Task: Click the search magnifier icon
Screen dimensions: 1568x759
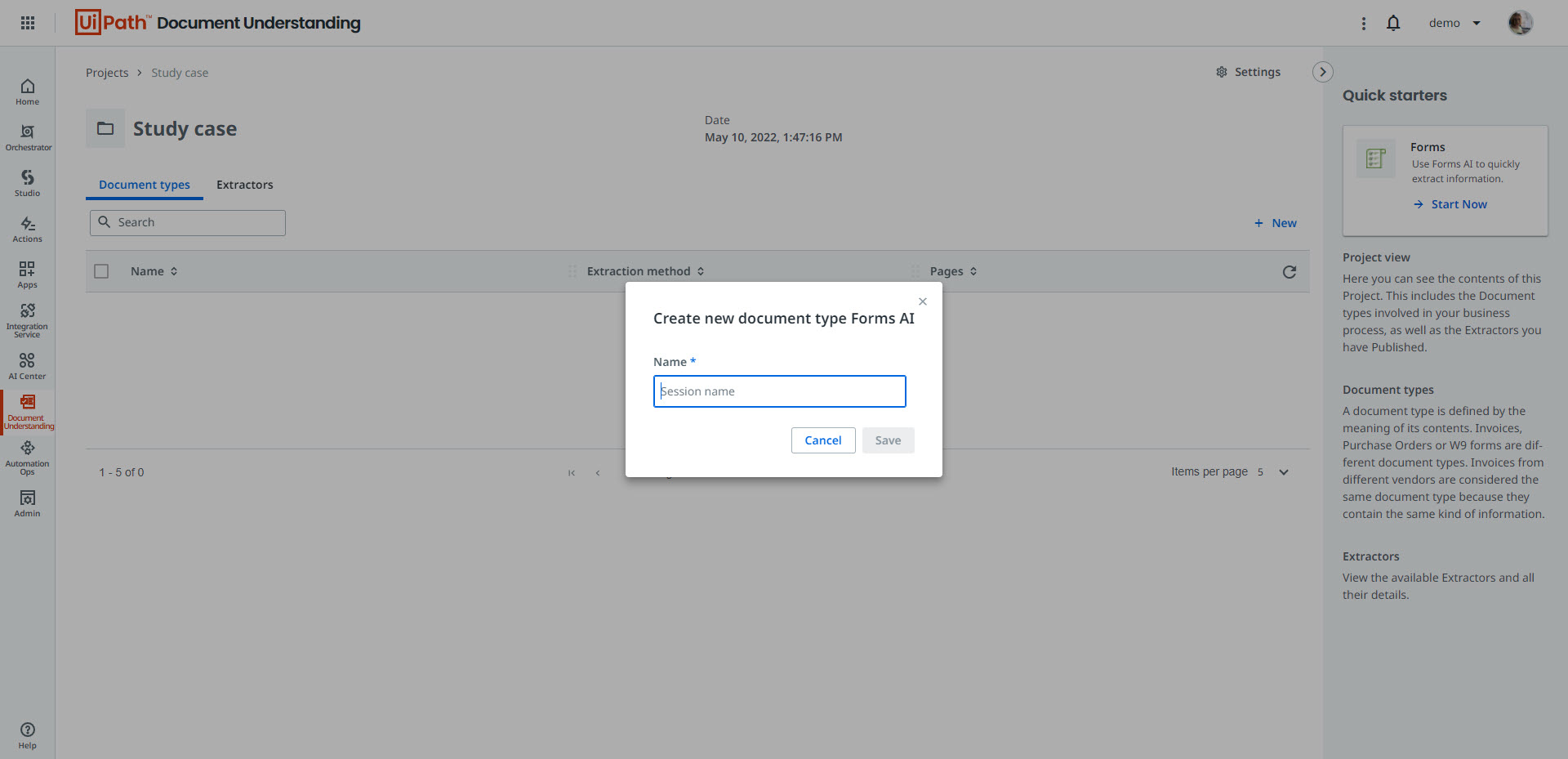Action: 105,222
